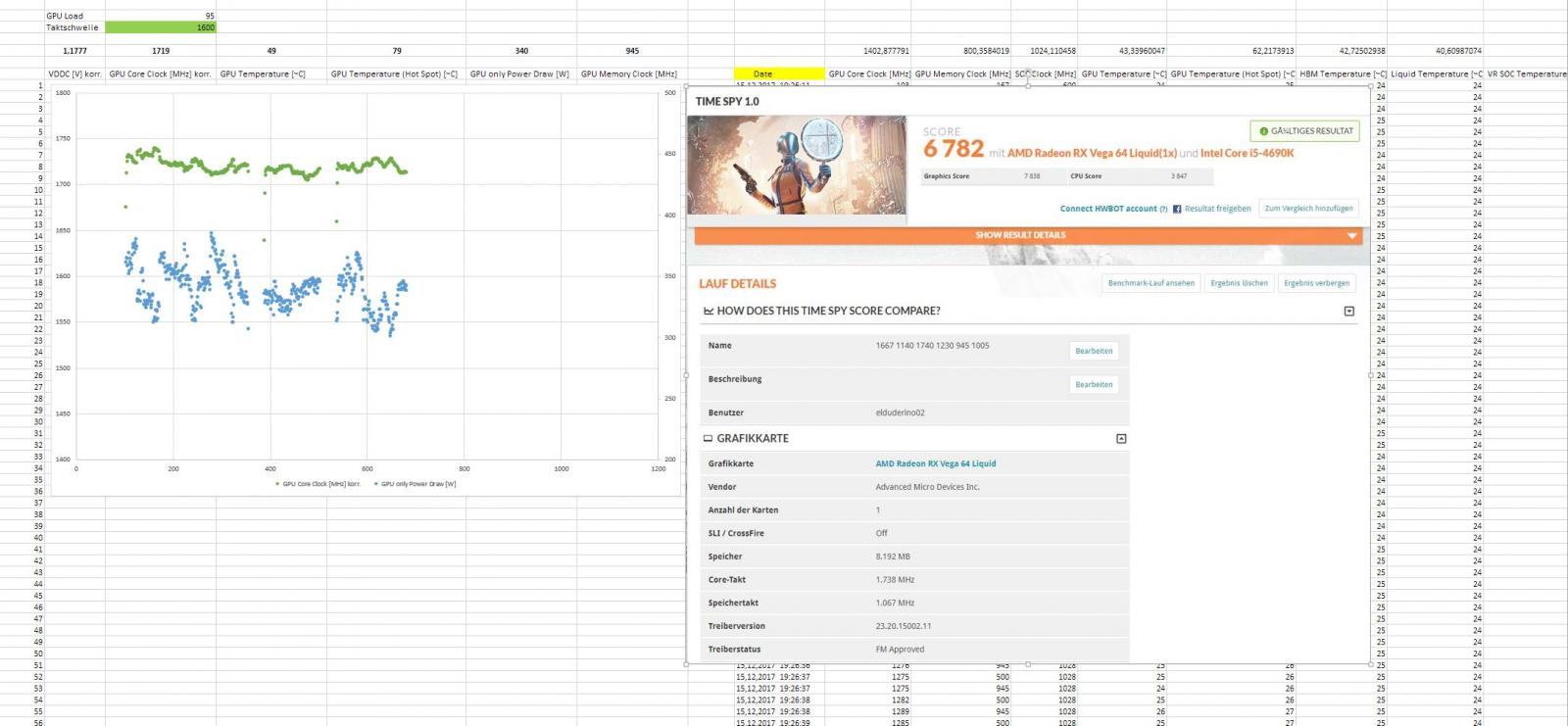Image resolution: width=1568 pixels, height=726 pixels.
Task: Click the GPU Core Clock korr. legend entry in chart
Action: click(318, 484)
